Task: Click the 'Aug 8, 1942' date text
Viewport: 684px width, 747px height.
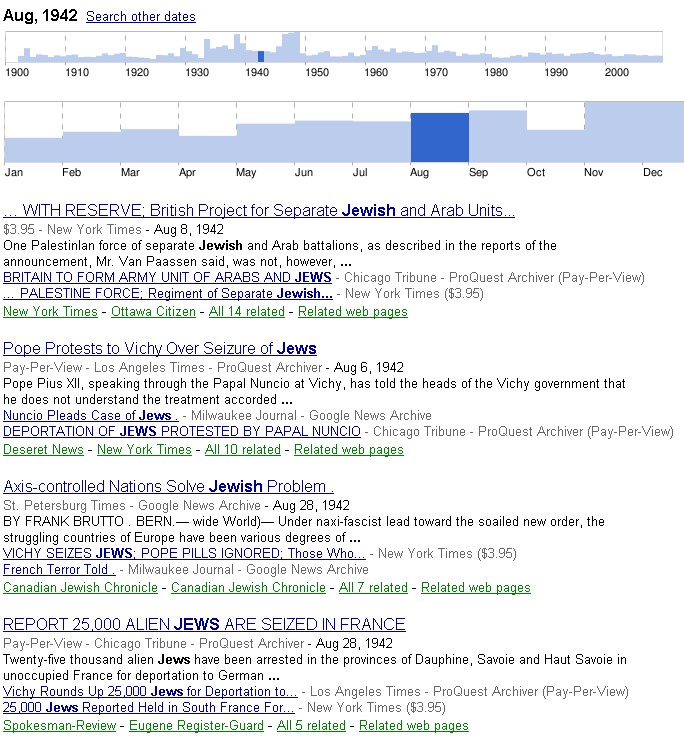Action: [189, 230]
